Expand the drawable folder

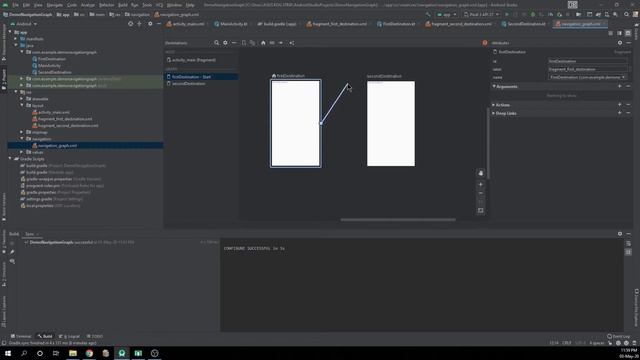coord(22,99)
